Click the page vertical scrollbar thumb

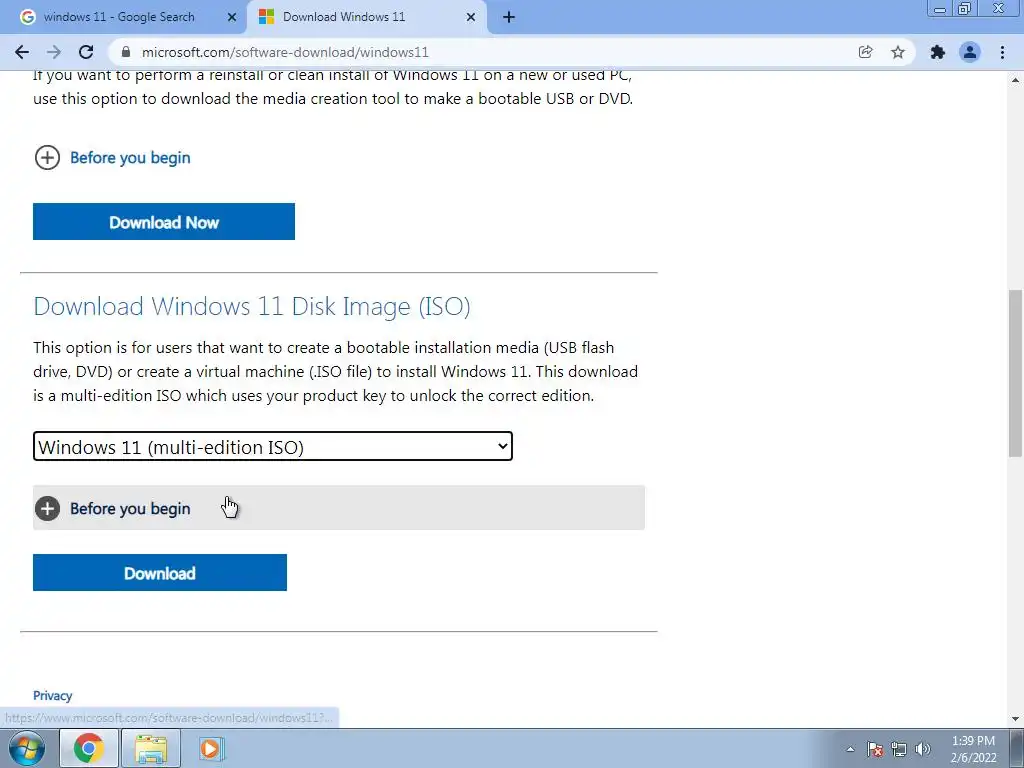pyautogui.click(x=1015, y=374)
